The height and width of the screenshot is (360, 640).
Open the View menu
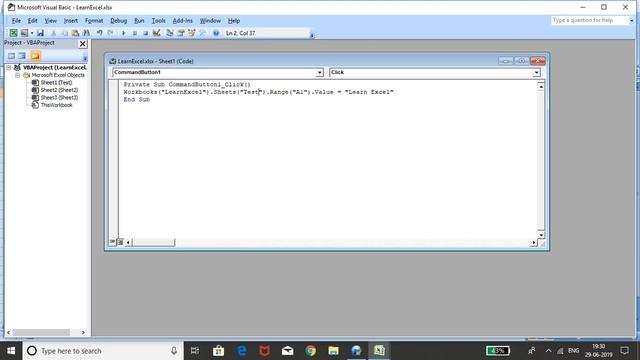click(51, 20)
